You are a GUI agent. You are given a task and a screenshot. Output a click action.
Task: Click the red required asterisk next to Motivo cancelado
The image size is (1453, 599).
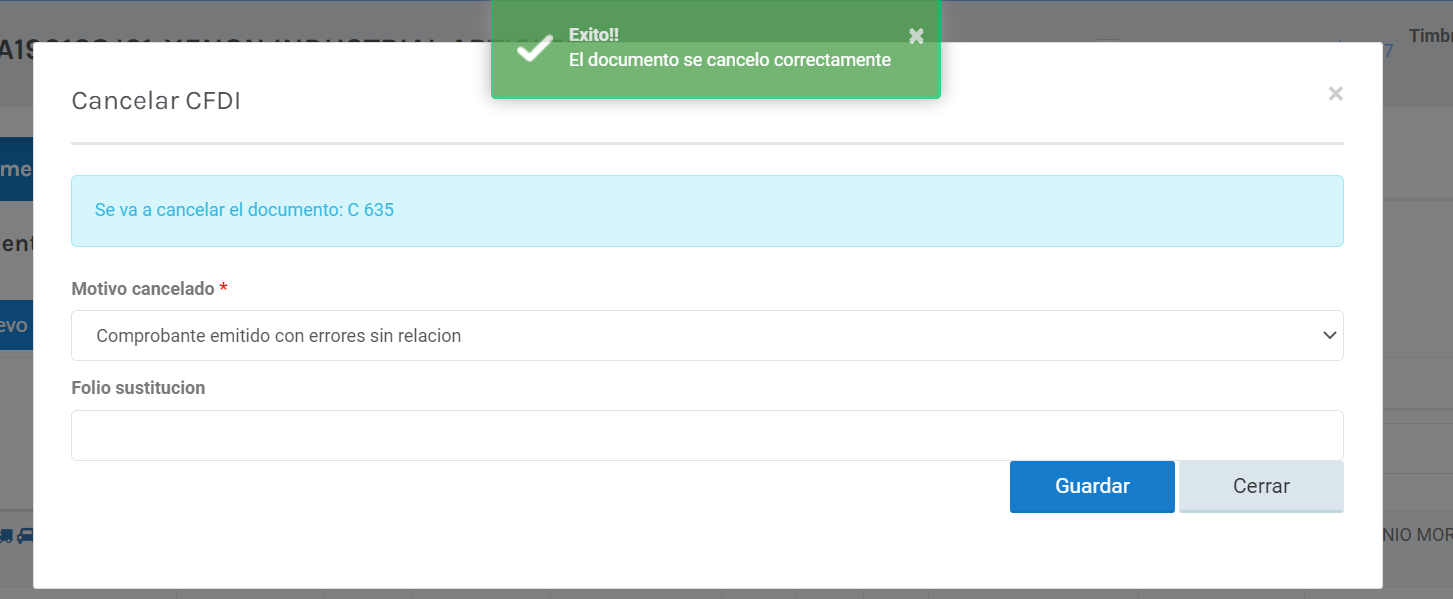(x=223, y=289)
